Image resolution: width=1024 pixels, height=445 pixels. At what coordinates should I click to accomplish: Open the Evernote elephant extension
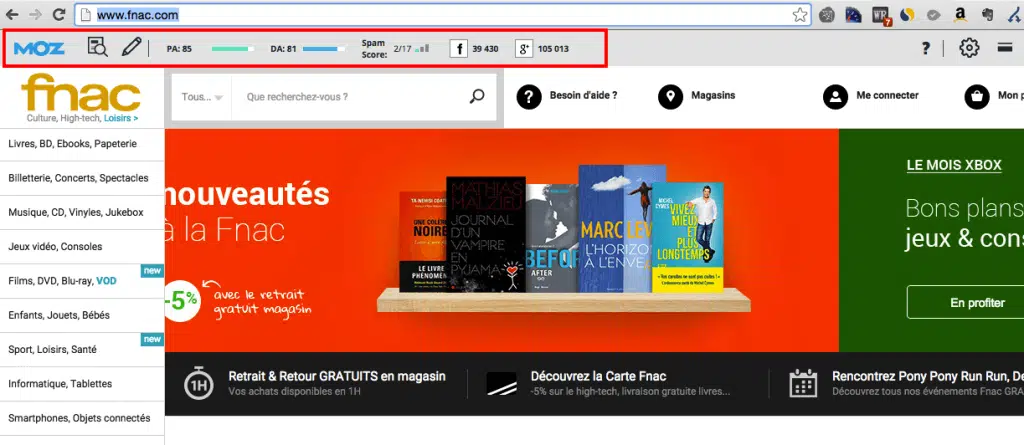pos(987,14)
